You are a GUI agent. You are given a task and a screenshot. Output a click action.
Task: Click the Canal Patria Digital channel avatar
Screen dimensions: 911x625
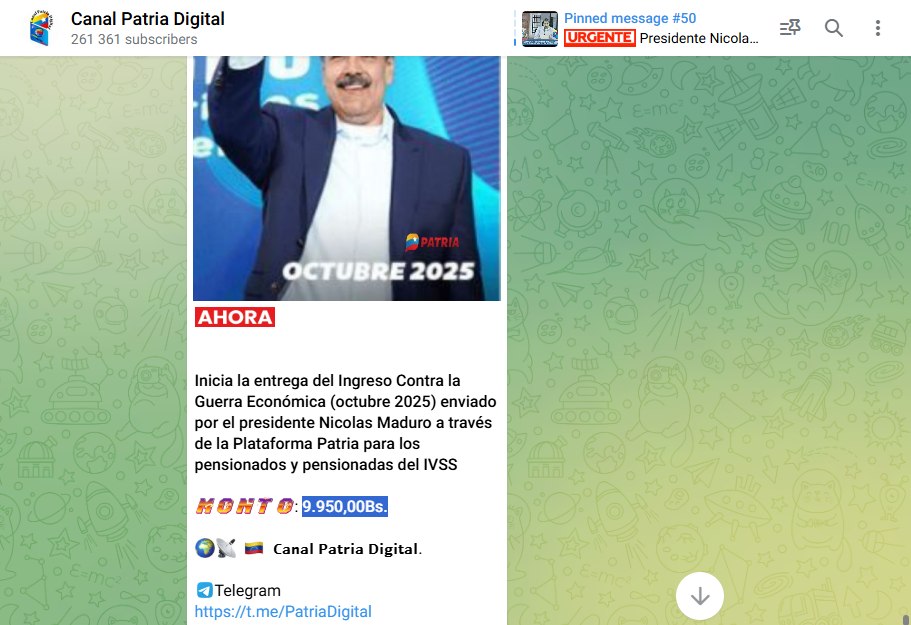(40, 28)
